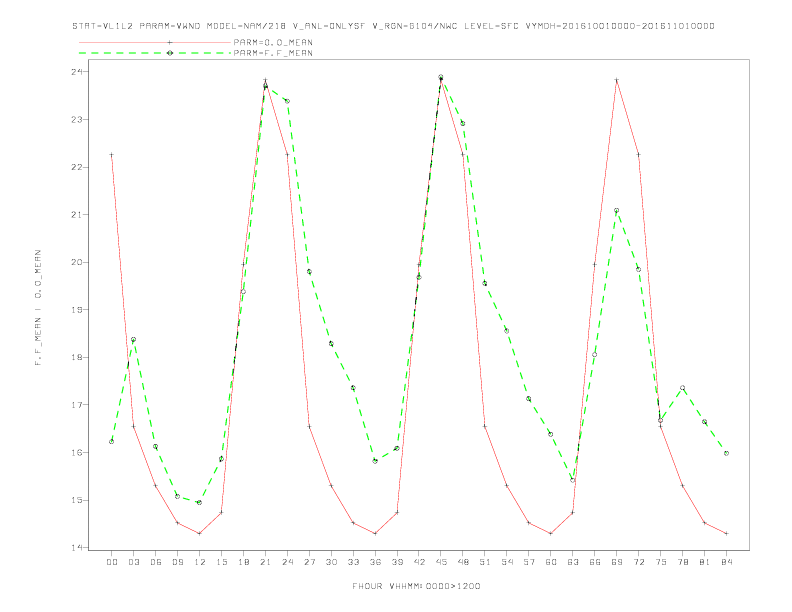
Task: Click the y-axis title F.F_MEAN | O.O_MEAN
Action: (x=38, y=308)
